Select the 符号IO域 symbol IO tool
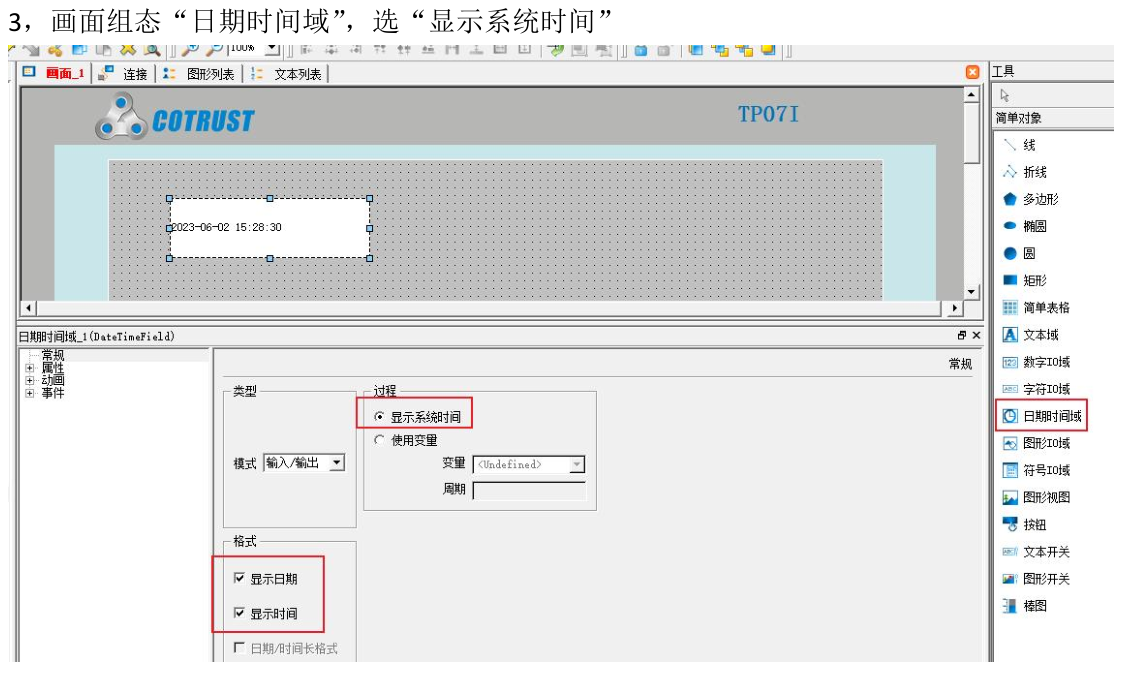 [1036, 471]
